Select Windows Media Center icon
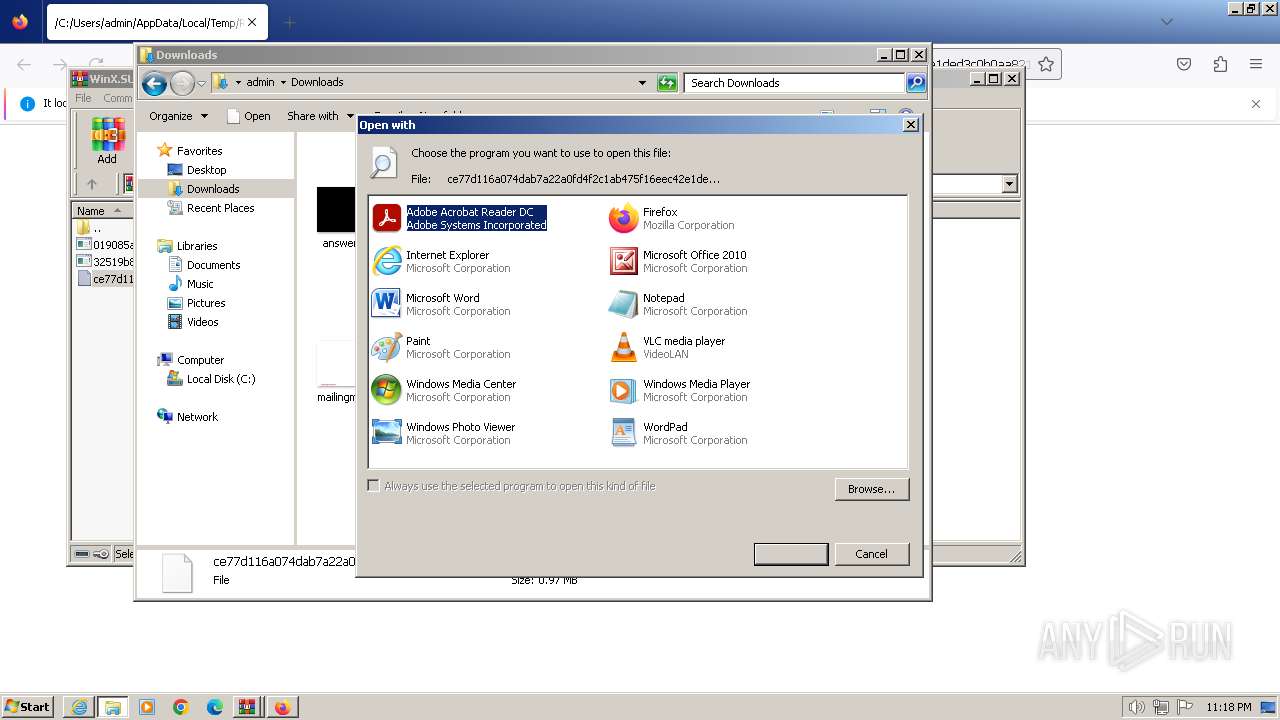Image resolution: width=1280 pixels, height=720 pixels. pyautogui.click(x=387, y=390)
